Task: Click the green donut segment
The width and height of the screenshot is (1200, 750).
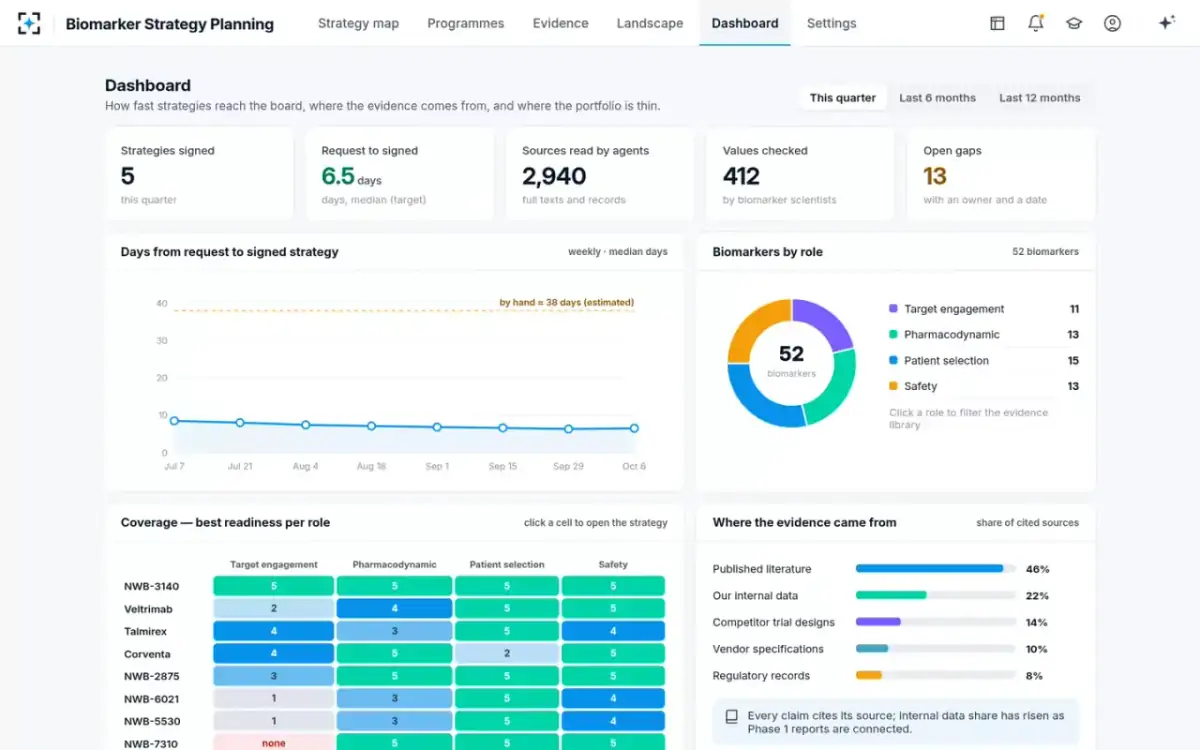Action: tap(833, 390)
